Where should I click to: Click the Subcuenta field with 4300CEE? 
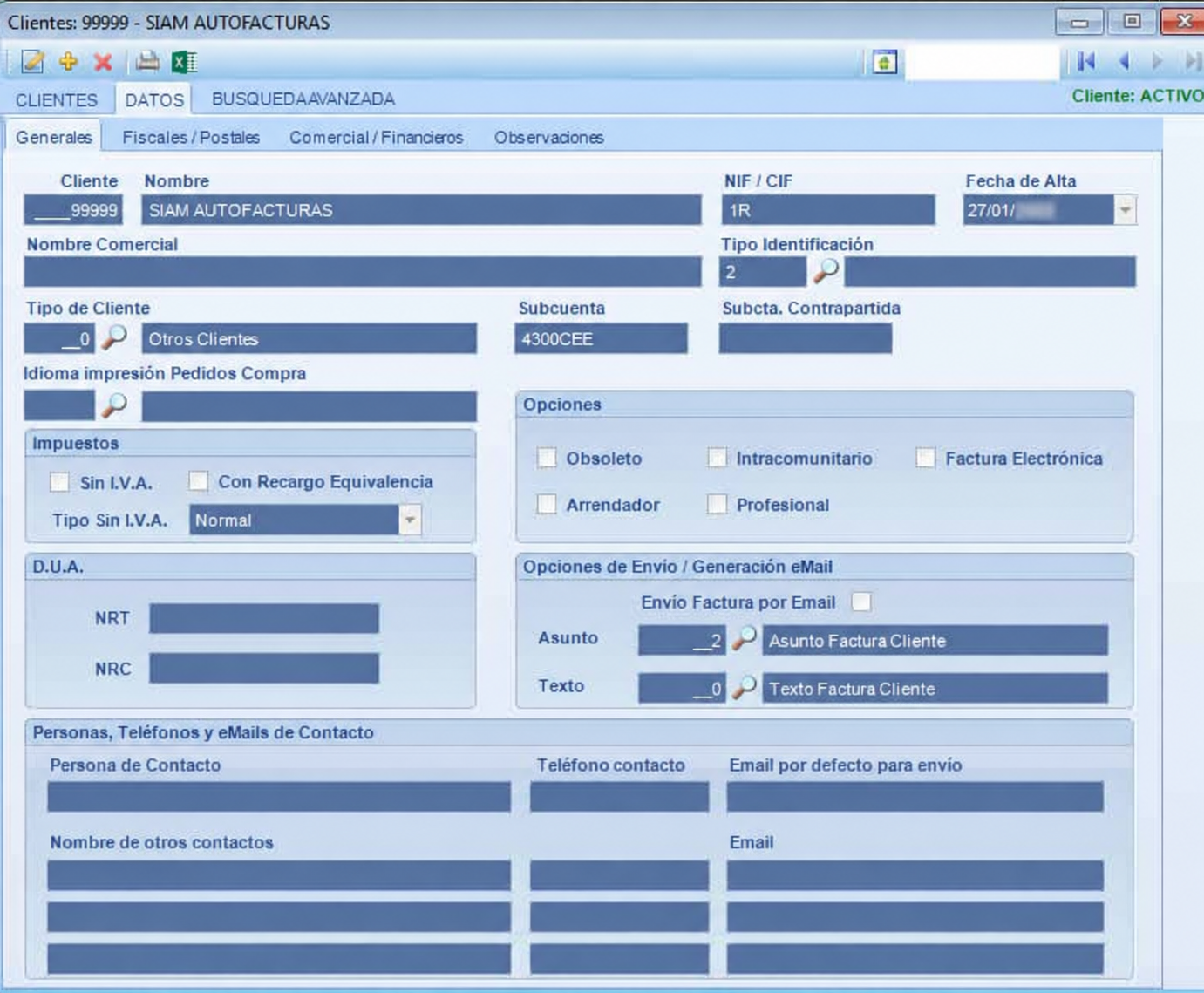tap(601, 339)
